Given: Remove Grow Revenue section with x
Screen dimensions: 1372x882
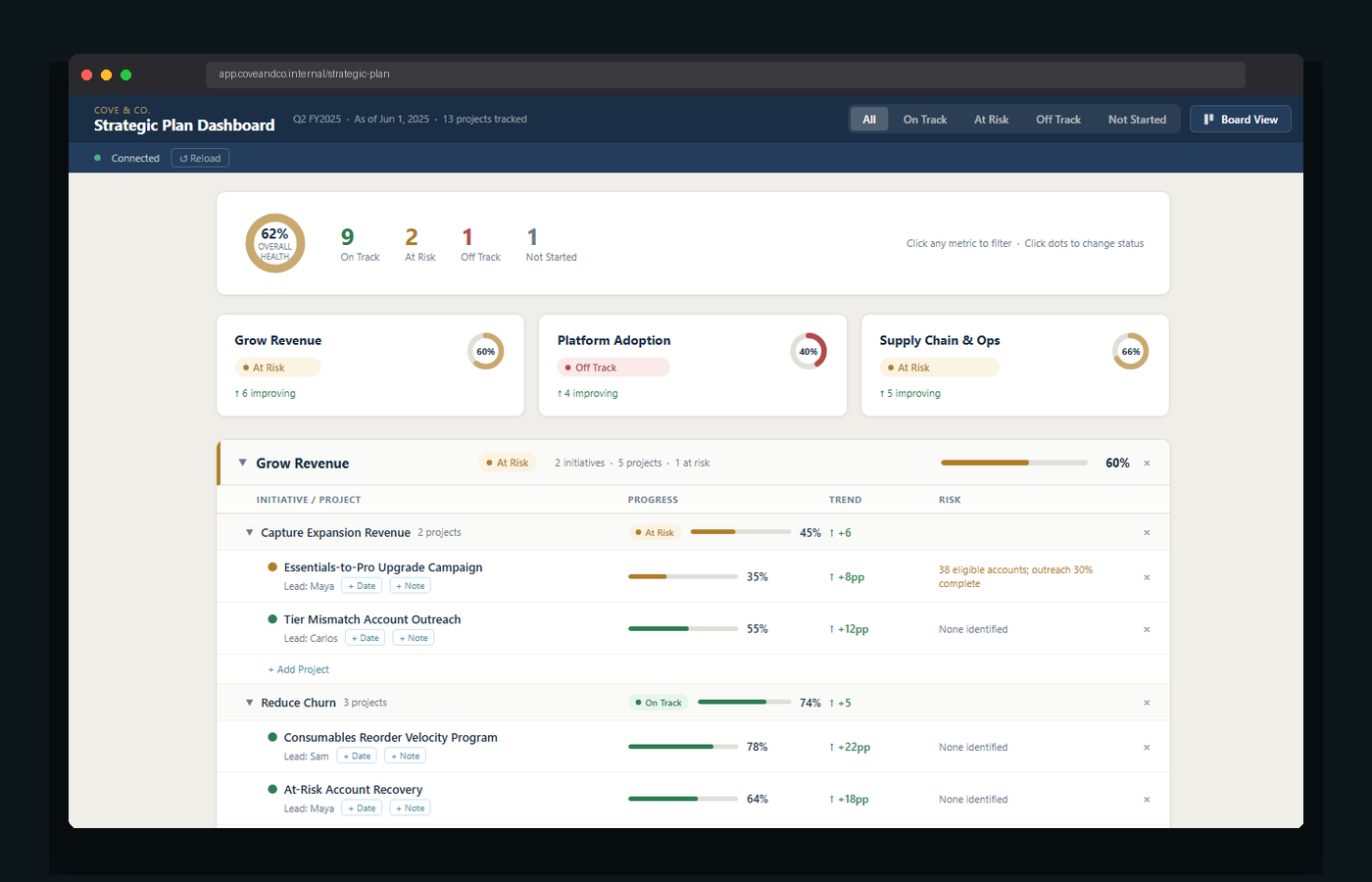Looking at the screenshot, I should pos(1147,463).
